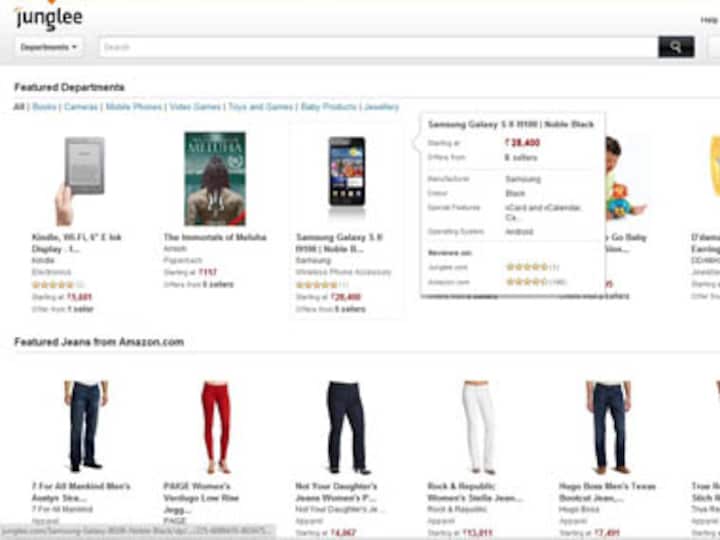
Task: Click Junglee.com review stars in popup
Action: 527,267
